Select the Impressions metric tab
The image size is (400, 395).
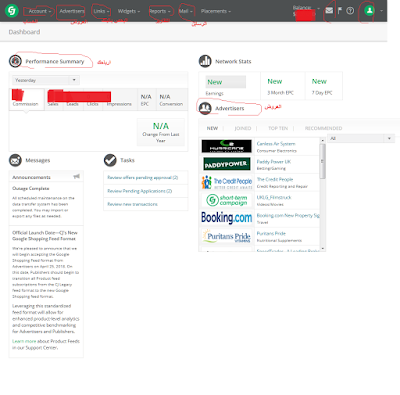coord(119,99)
